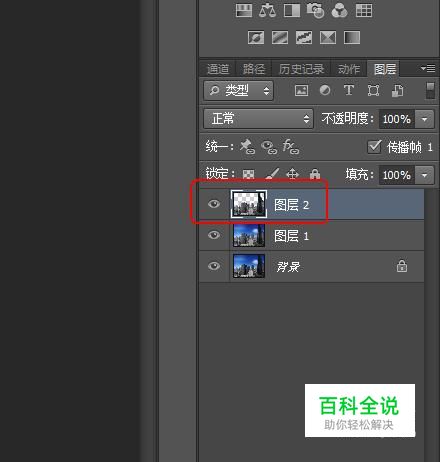Add a Gradient Map adjustment layer
This screenshot has width=440, height=462.
point(352,37)
